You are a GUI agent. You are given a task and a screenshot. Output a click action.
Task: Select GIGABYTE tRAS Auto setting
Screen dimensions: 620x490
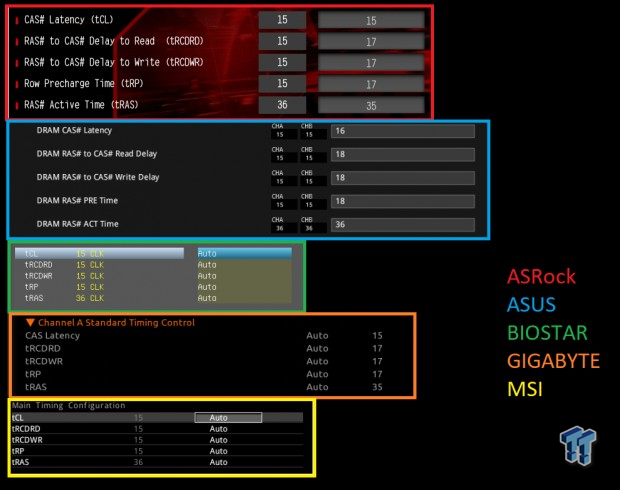click(317, 387)
